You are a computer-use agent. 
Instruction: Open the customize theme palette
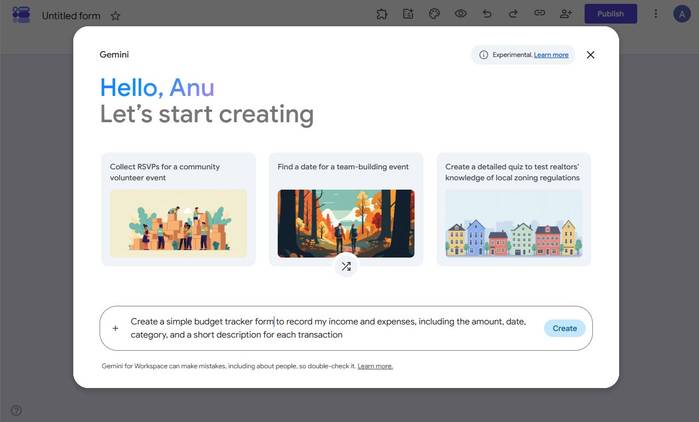click(434, 14)
